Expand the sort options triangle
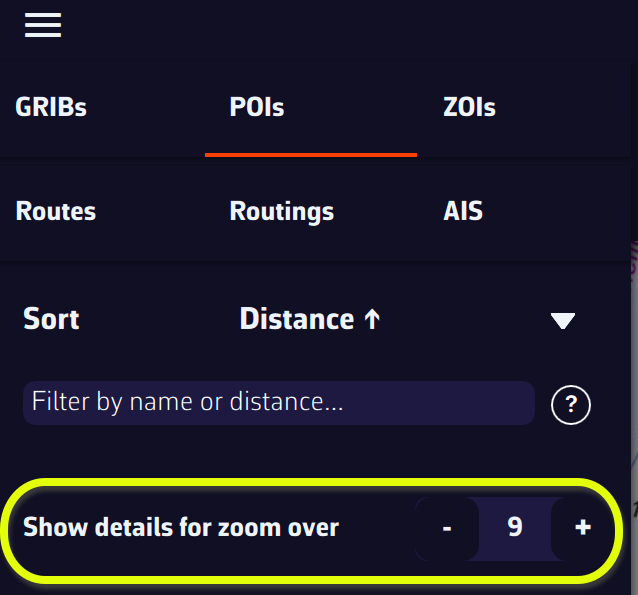The image size is (638, 595). (x=563, y=320)
